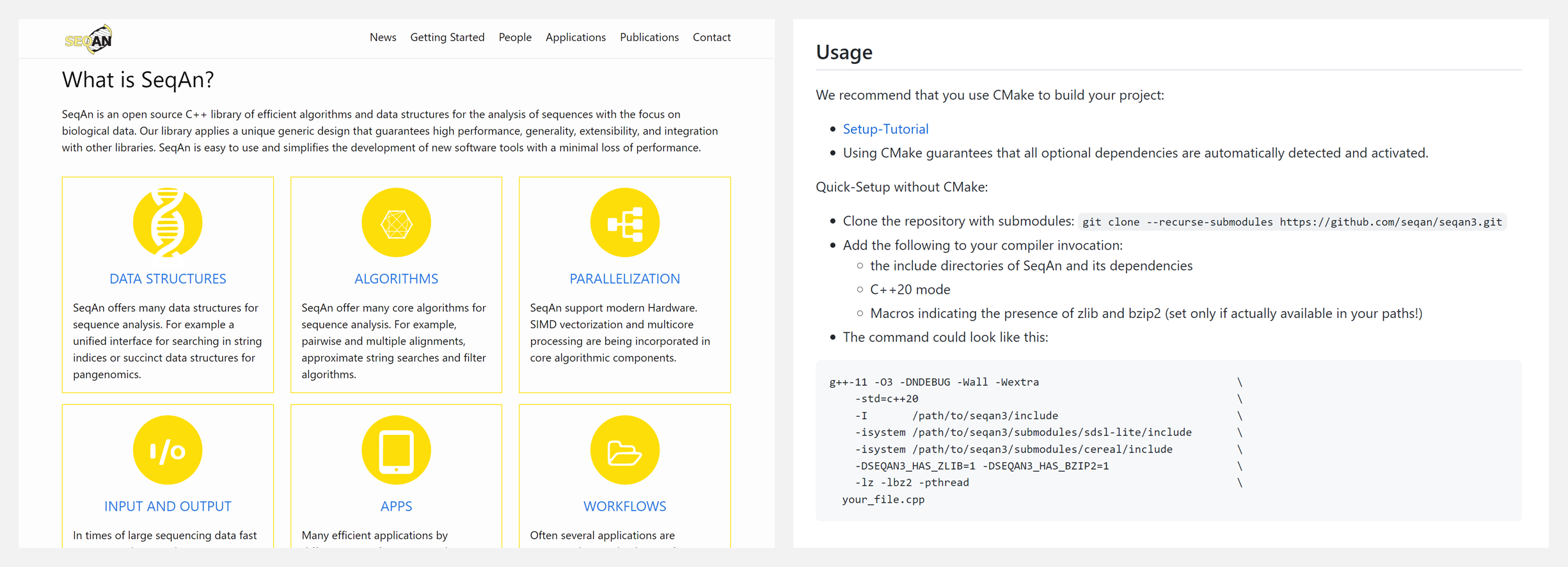
Task: Follow the Setup-Tutorial link
Action: 885,129
